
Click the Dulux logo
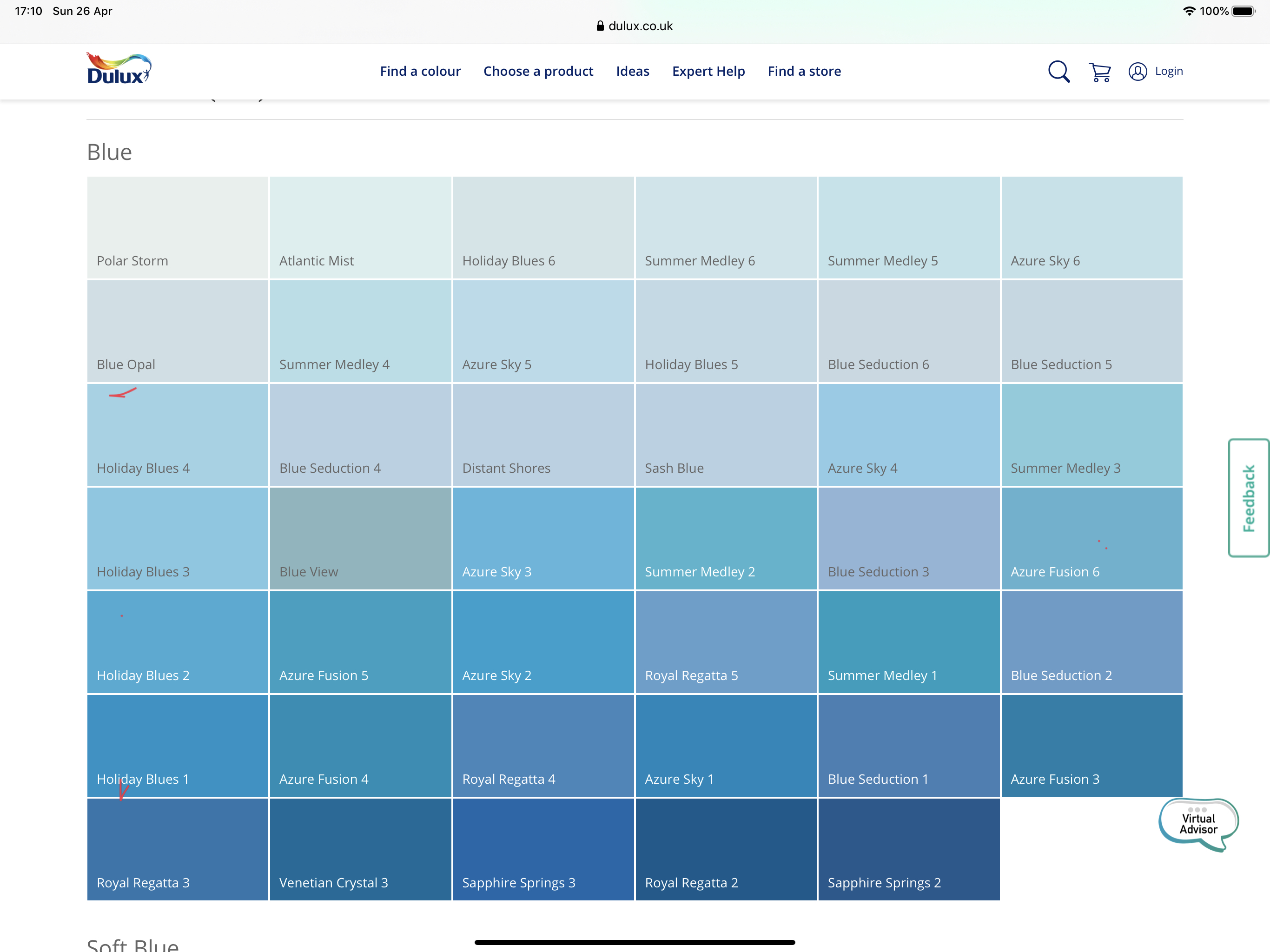click(x=119, y=69)
